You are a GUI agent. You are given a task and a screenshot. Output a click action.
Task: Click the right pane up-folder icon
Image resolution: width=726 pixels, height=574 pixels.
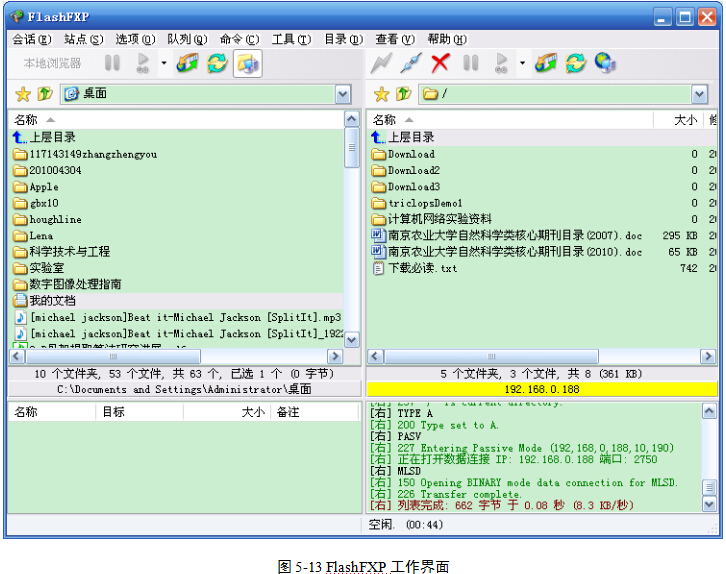coord(403,94)
